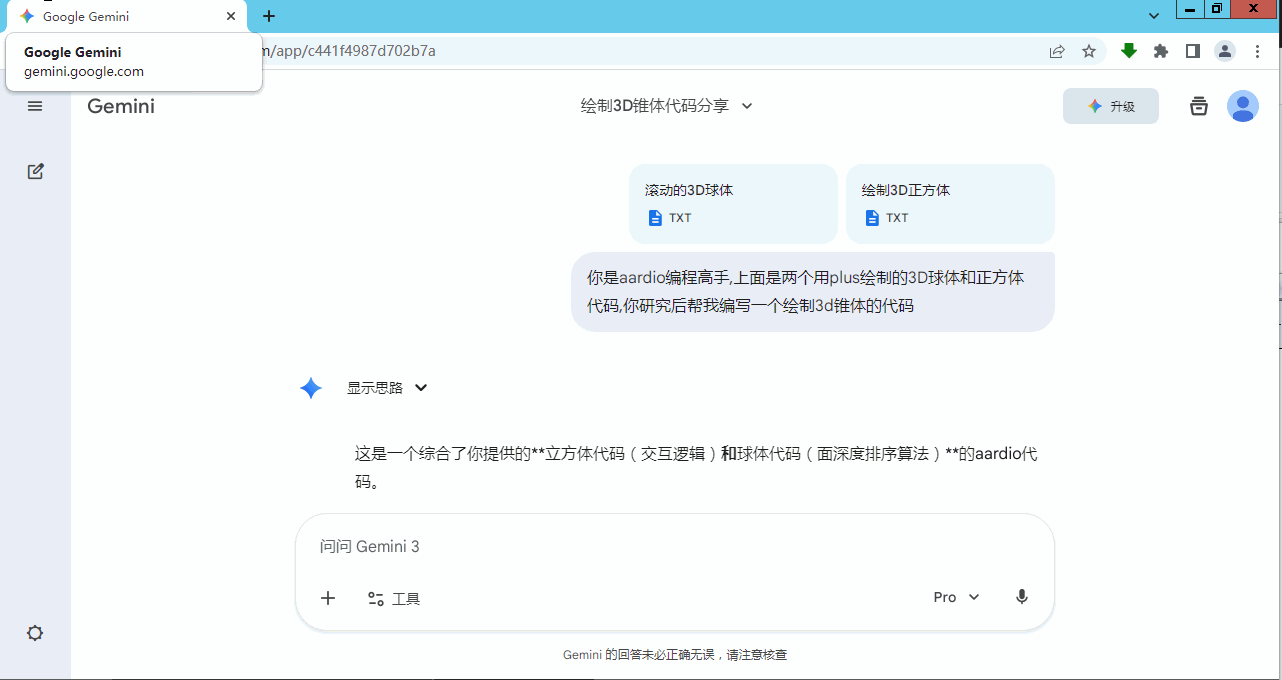Open settings gear in sidebar

(x=35, y=633)
